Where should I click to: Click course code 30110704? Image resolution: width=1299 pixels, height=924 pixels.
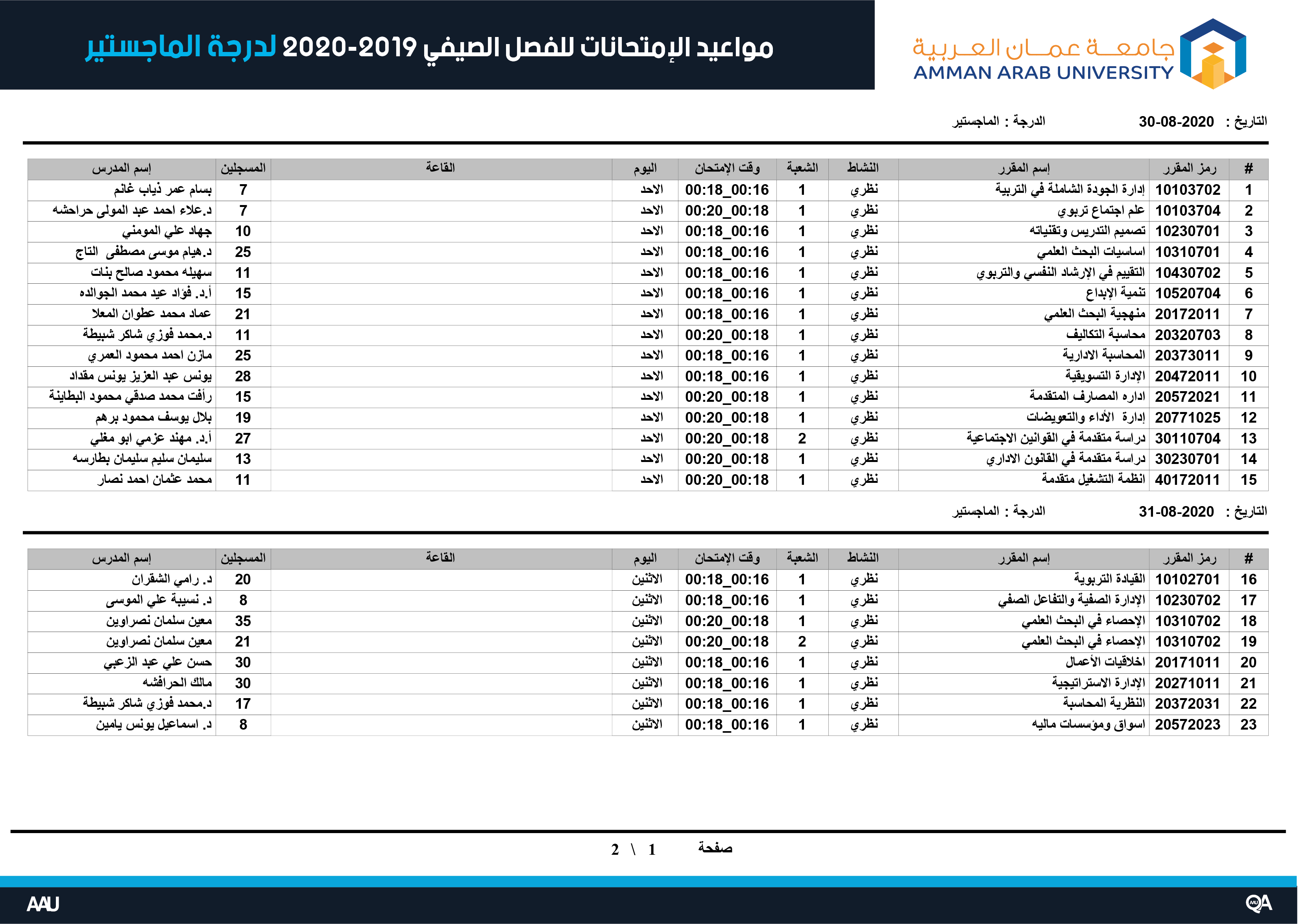click(1188, 439)
